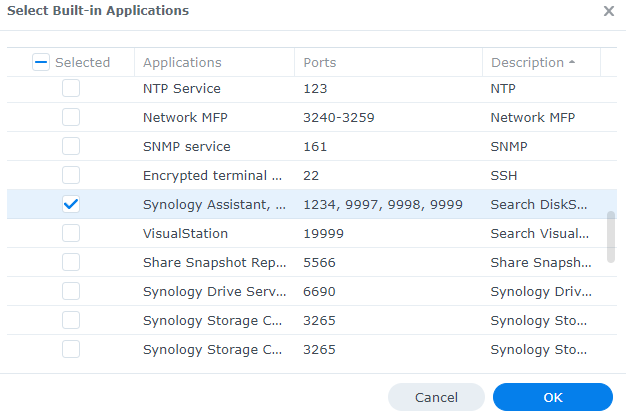Click the VisualStation application name
Viewport: 626px width, 418px height.
[x=185, y=234]
